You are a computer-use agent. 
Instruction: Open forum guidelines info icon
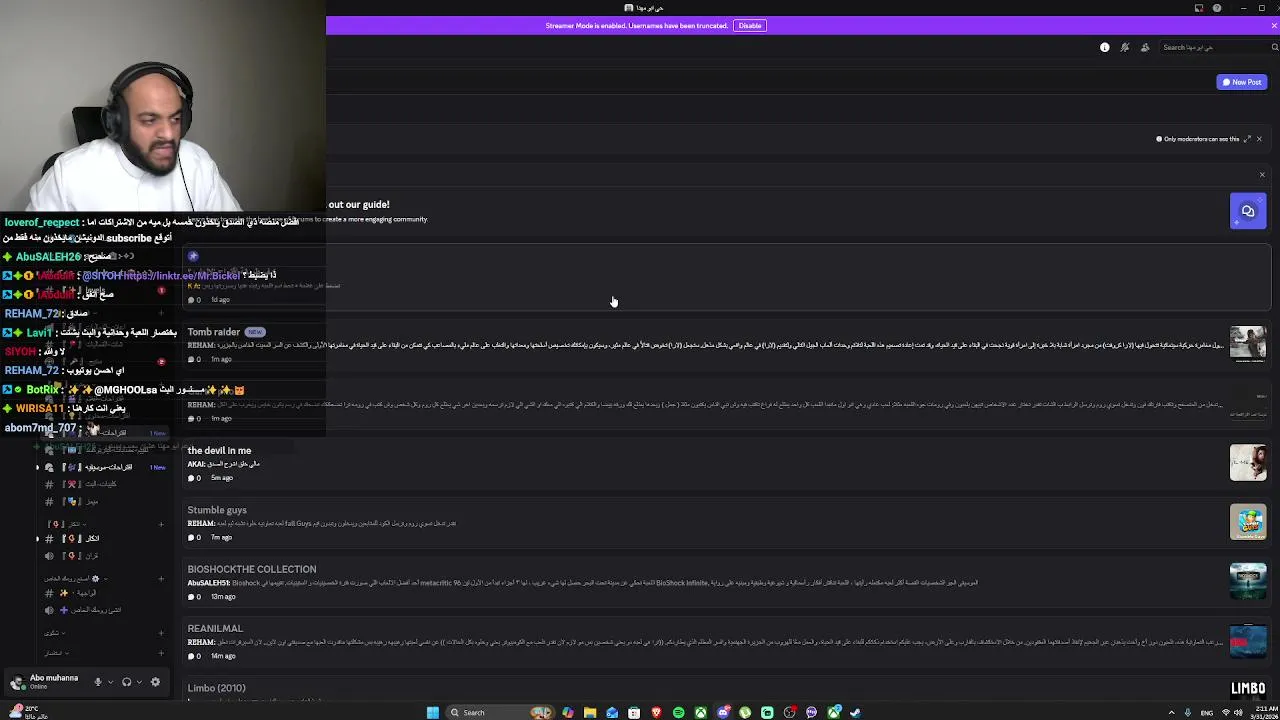pyautogui.click(x=1105, y=47)
